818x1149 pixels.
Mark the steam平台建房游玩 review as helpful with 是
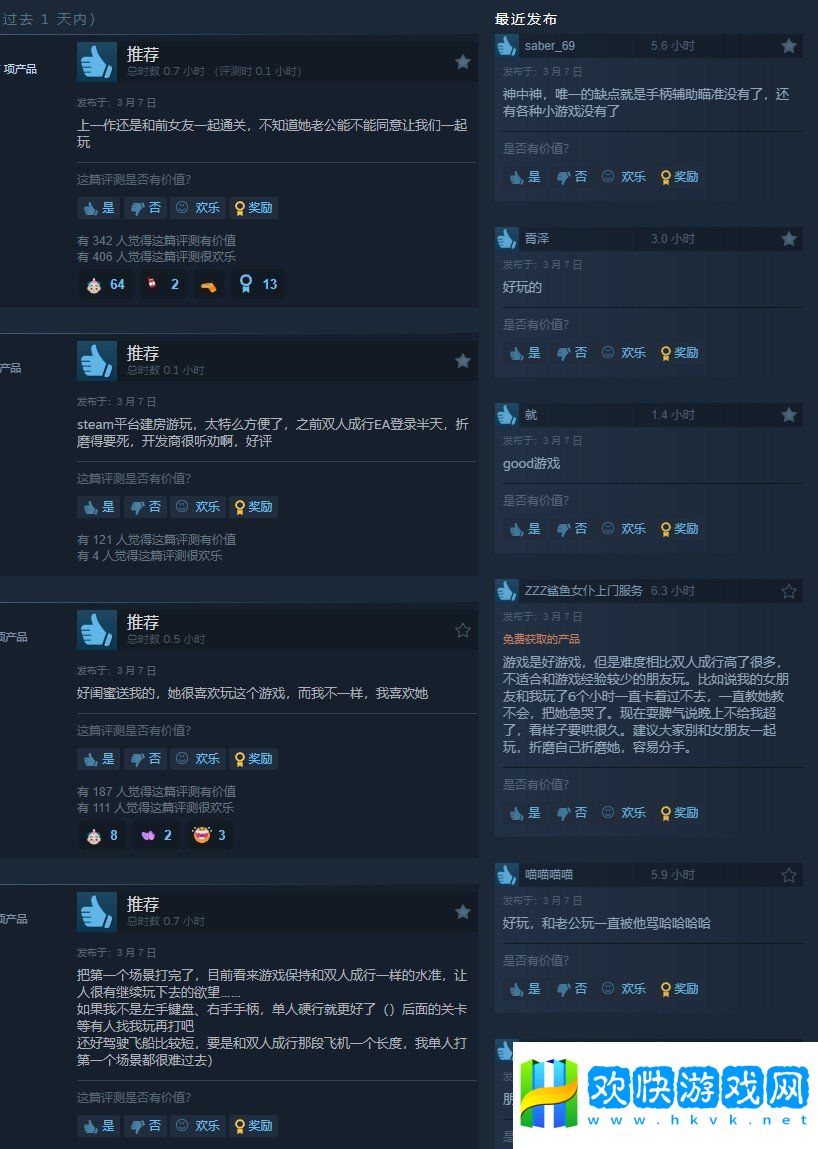(x=99, y=506)
